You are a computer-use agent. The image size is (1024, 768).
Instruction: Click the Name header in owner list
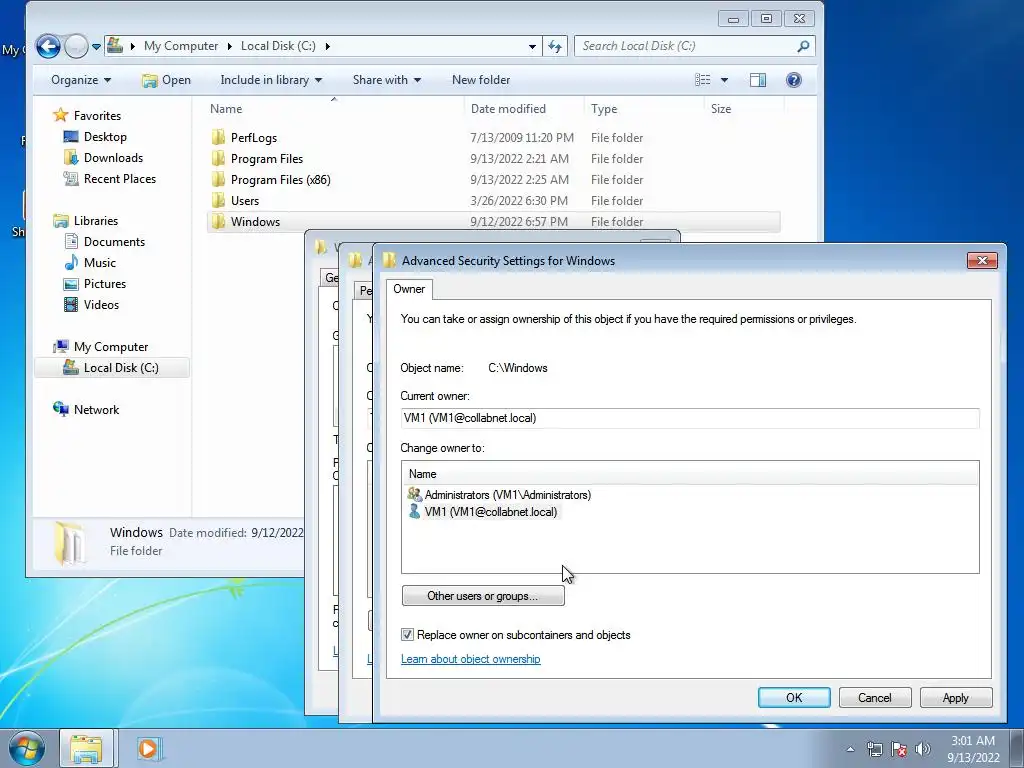[690, 474]
